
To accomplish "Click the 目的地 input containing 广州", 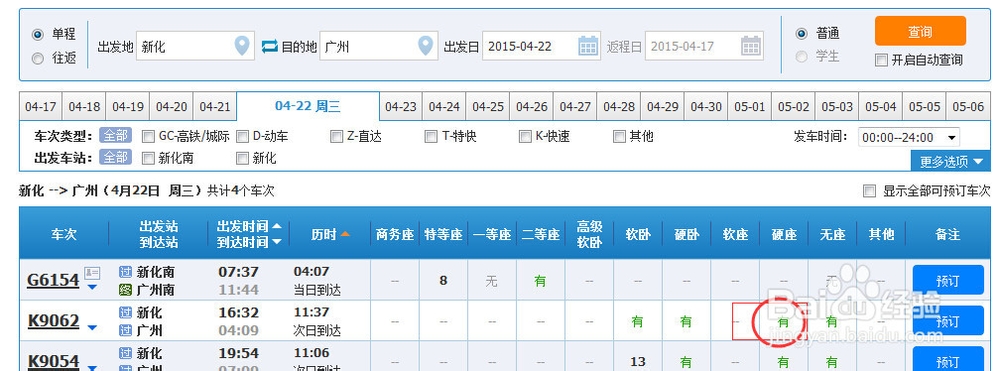I will coord(379,46).
